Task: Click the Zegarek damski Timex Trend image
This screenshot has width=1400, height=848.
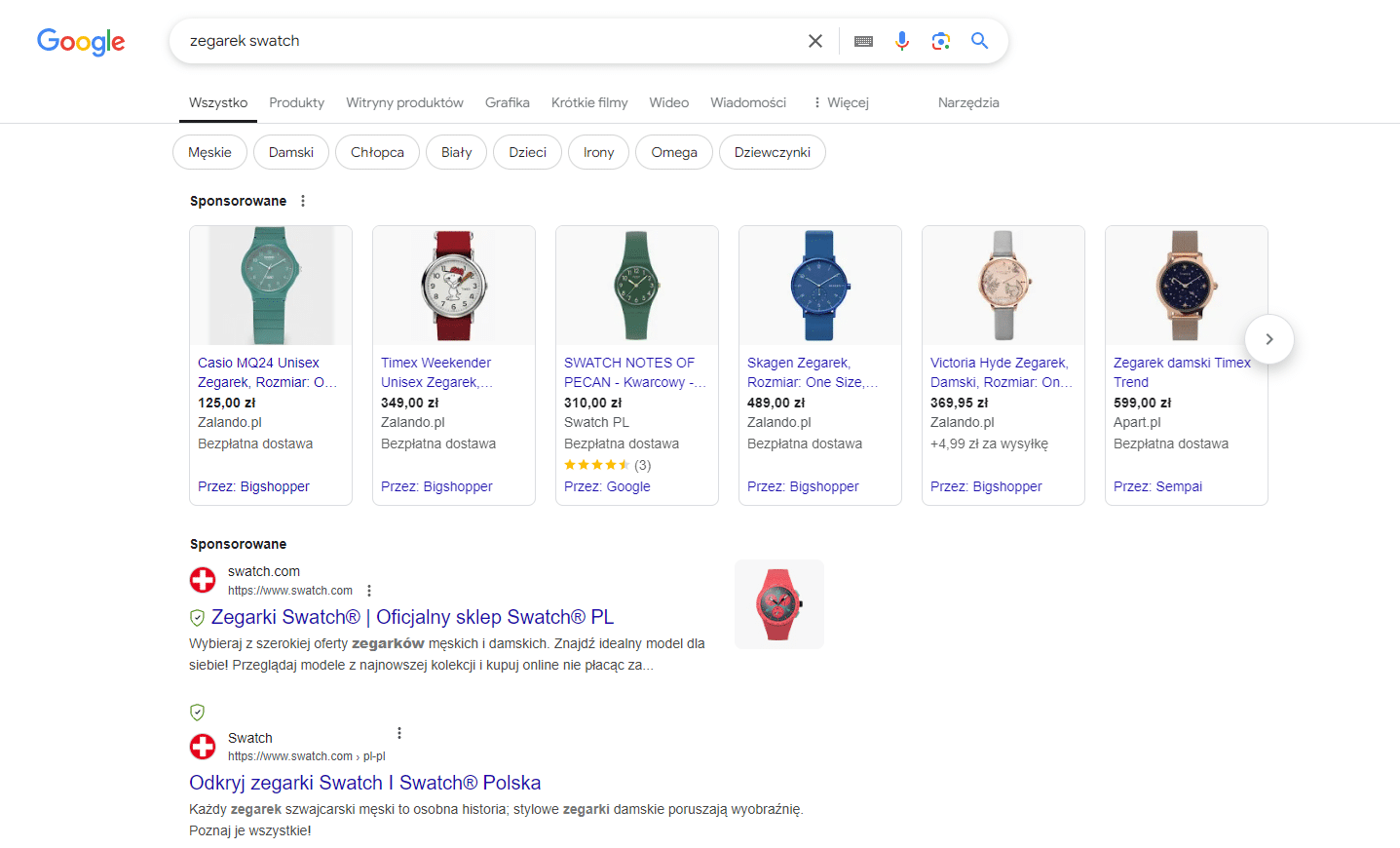Action: click(1187, 286)
